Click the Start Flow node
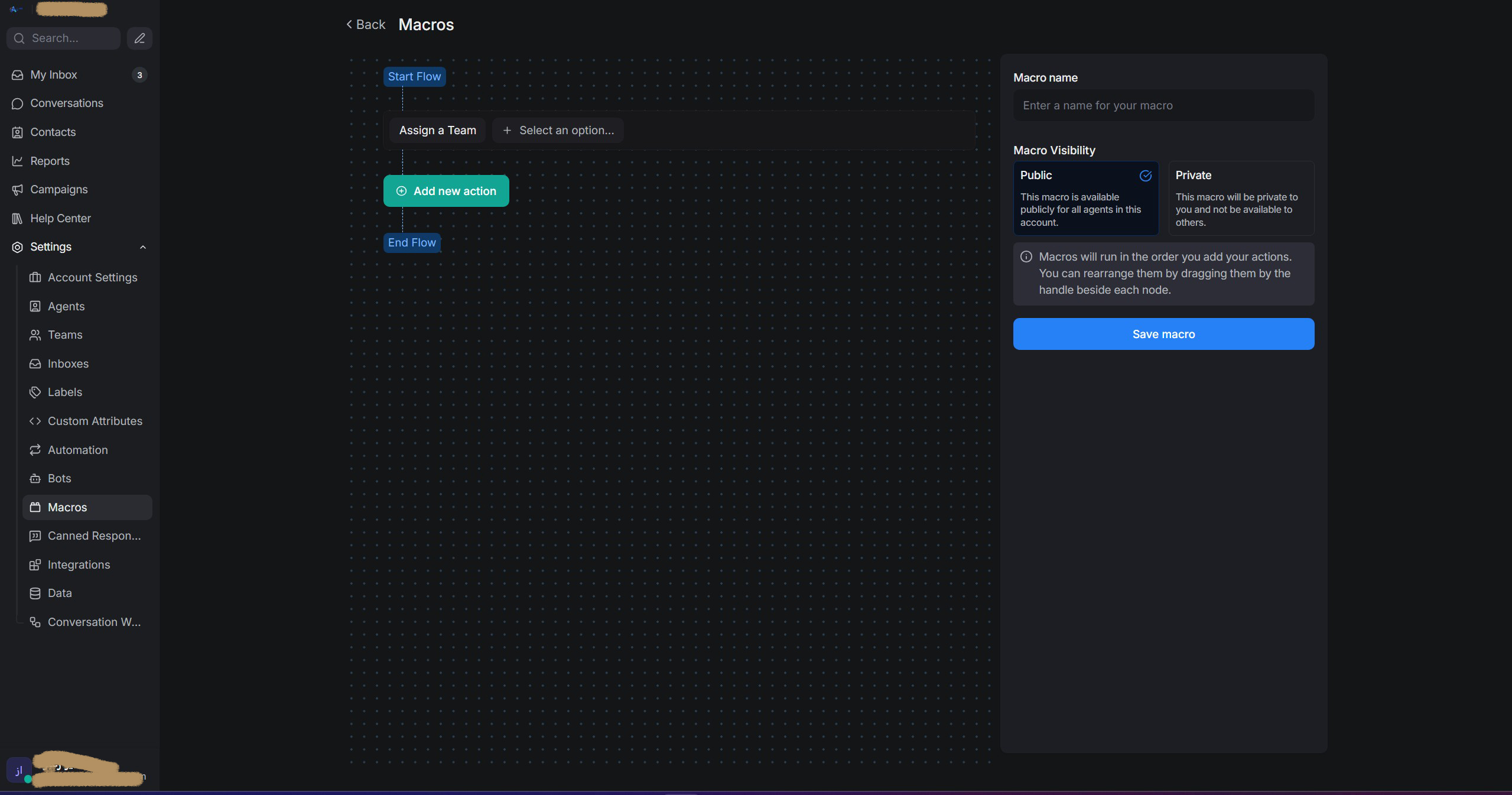 (x=414, y=77)
